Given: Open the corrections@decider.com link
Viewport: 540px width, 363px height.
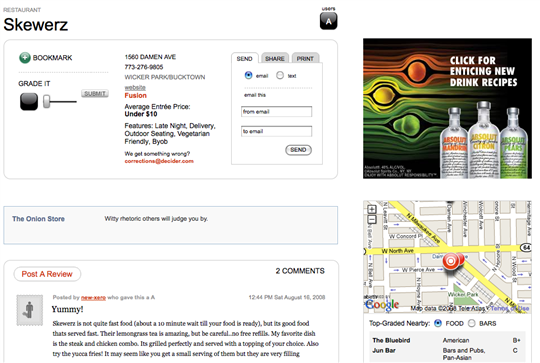Looking at the screenshot, I should click(x=159, y=161).
